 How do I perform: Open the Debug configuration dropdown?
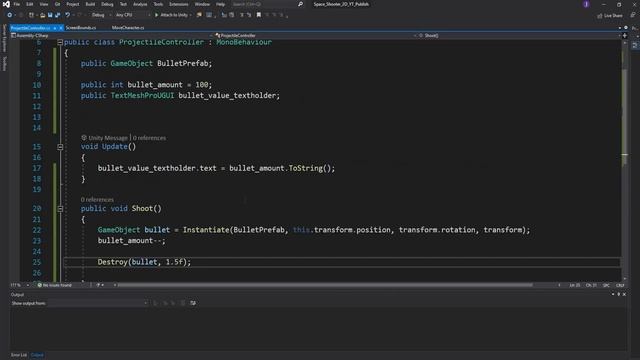click(101, 15)
